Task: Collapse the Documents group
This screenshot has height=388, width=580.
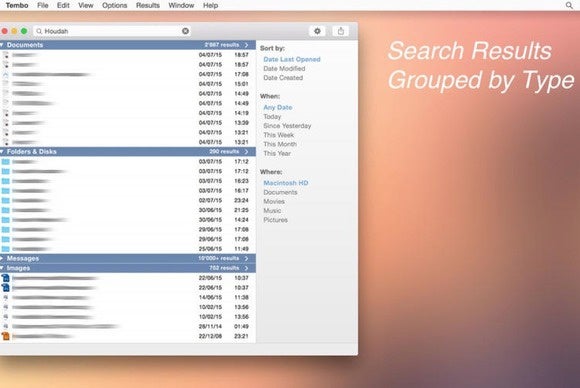Action: point(2,45)
